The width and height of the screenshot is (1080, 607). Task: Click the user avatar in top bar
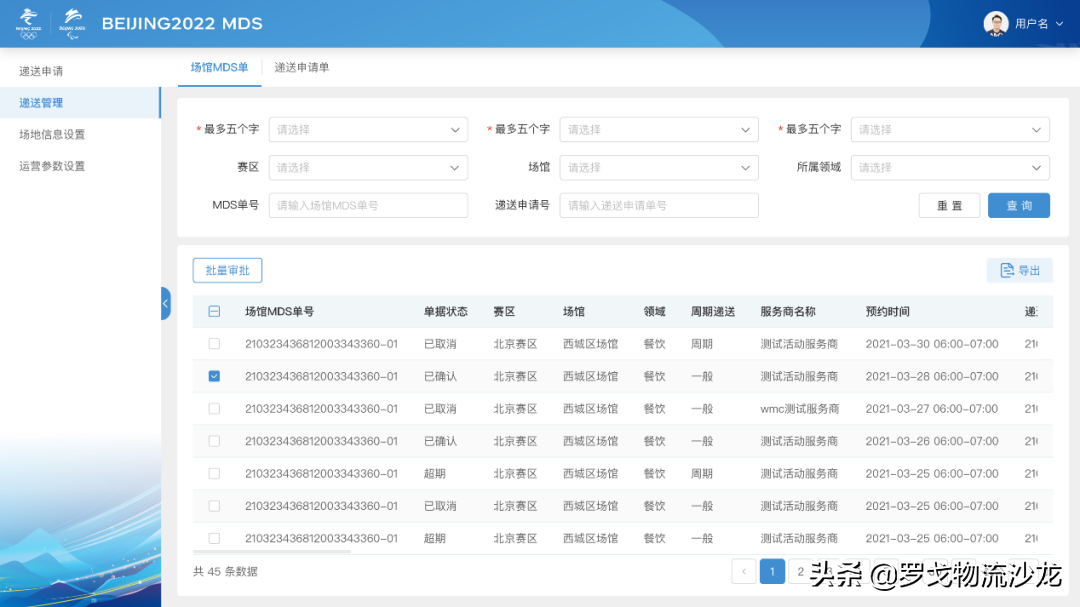click(996, 22)
